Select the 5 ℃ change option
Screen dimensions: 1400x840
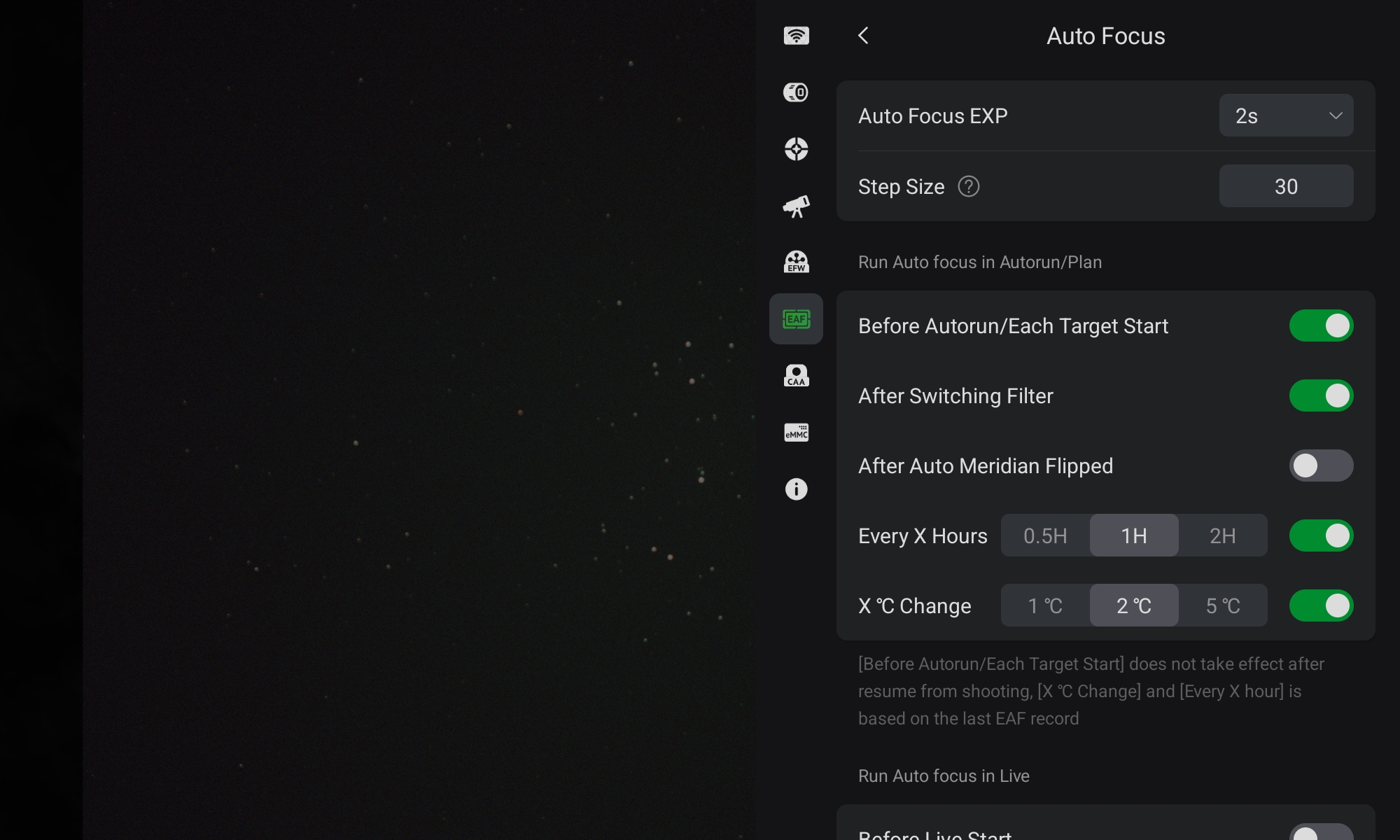pos(1222,606)
